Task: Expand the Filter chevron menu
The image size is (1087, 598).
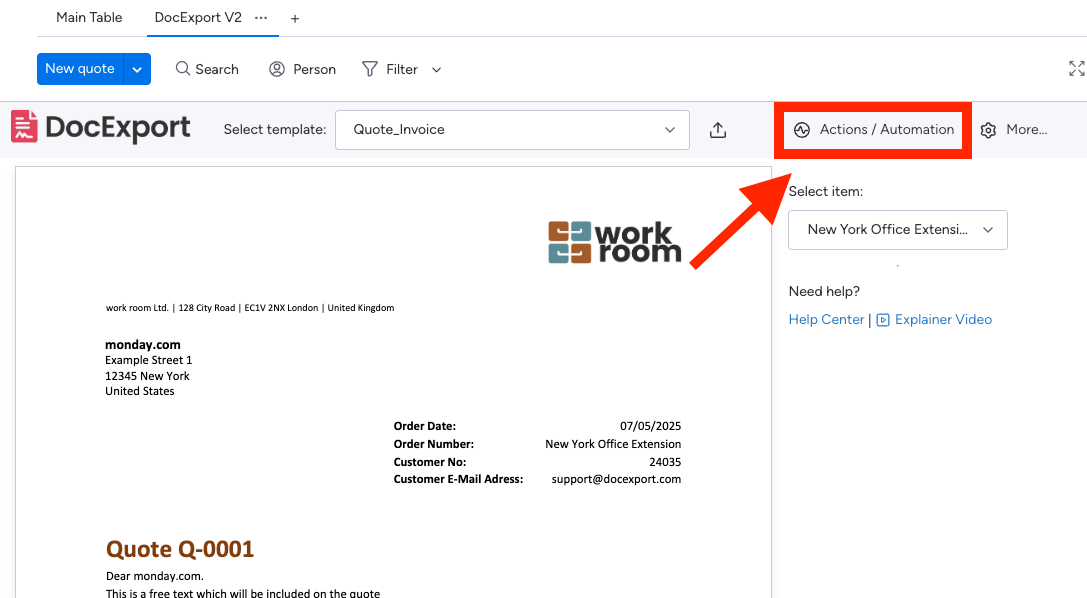Action: click(436, 70)
